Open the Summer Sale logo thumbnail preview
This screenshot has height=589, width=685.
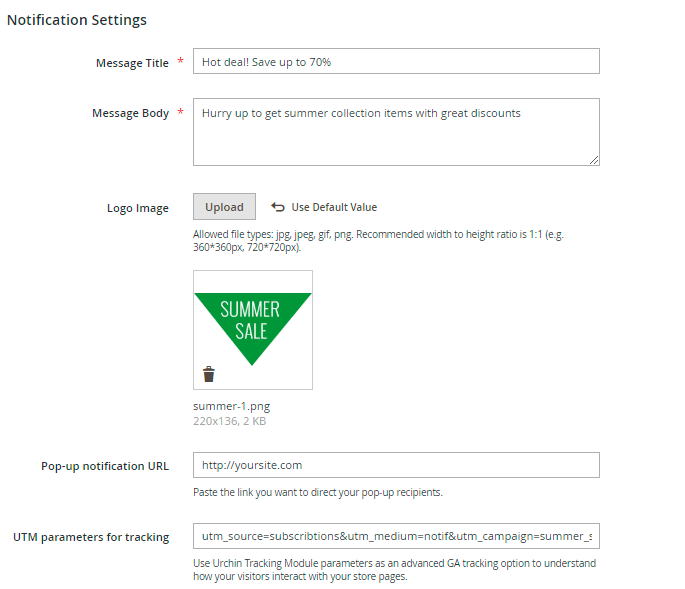pyautogui.click(x=252, y=320)
